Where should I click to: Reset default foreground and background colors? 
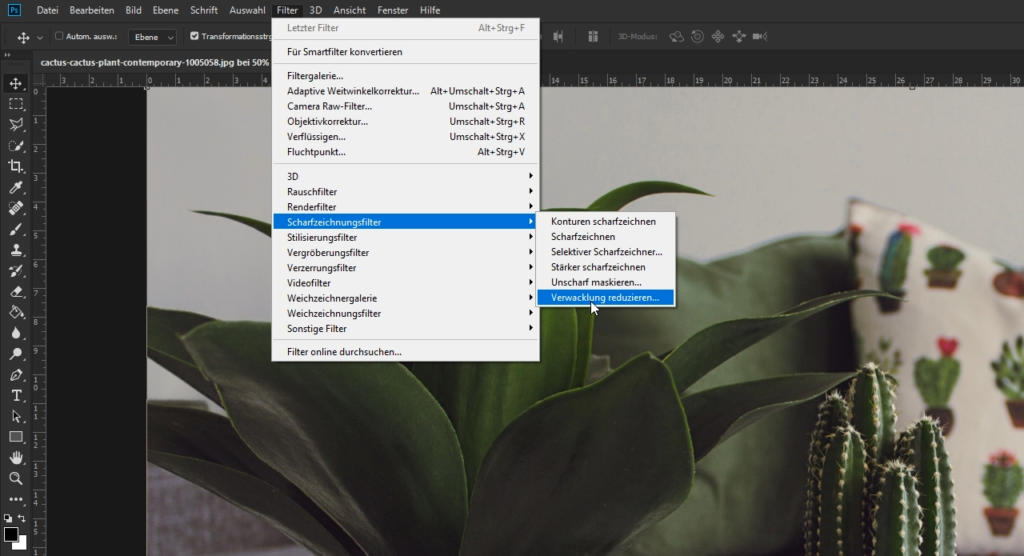click(8, 518)
